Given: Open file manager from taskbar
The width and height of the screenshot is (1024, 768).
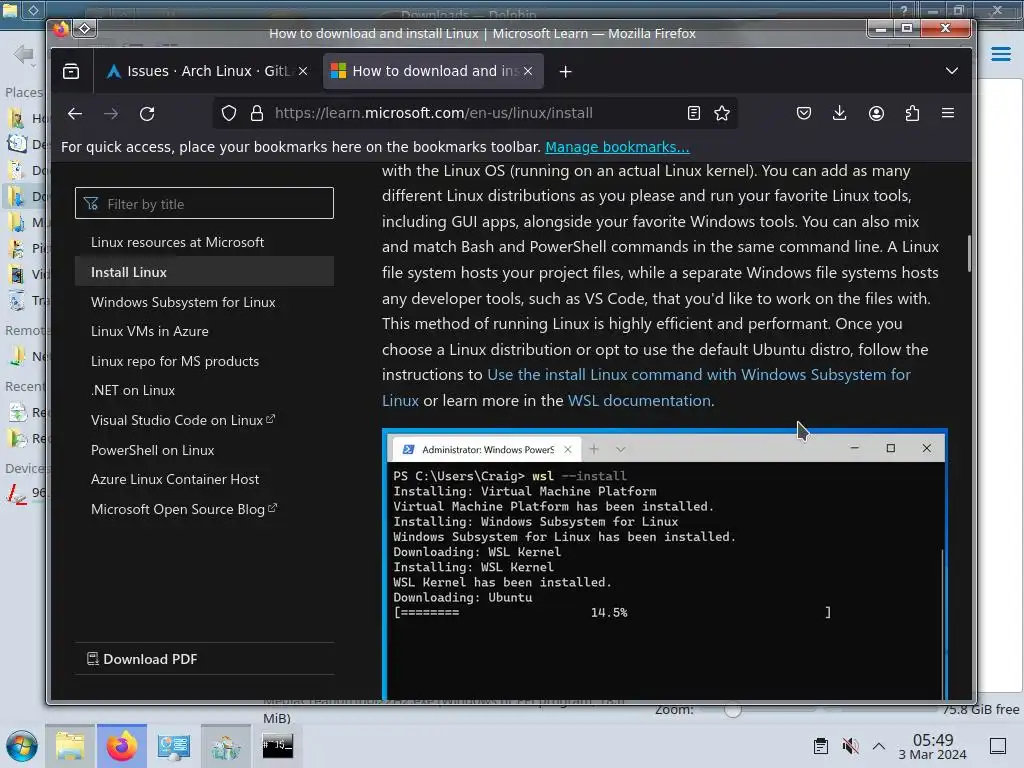Looking at the screenshot, I should pos(70,746).
